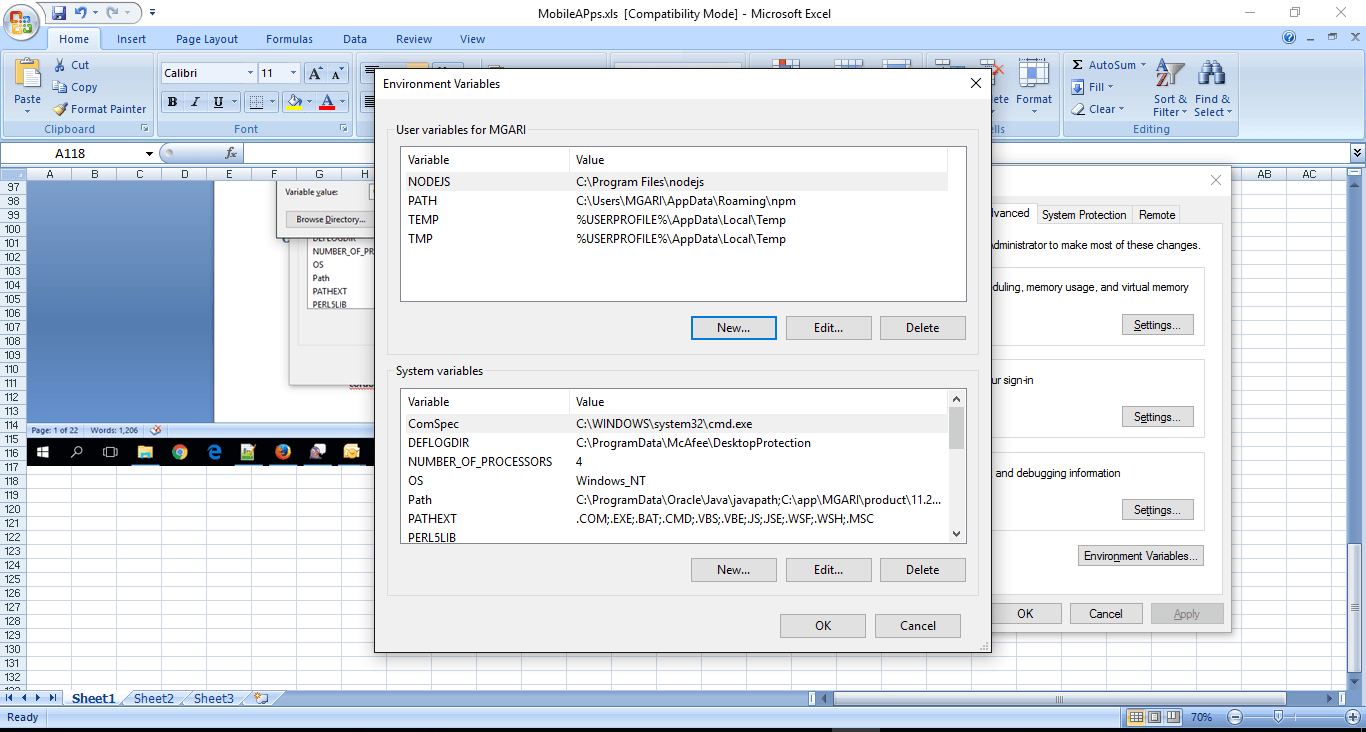
Task: Apply the yellow Fill Color bucket
Action: tap(294, 101)
